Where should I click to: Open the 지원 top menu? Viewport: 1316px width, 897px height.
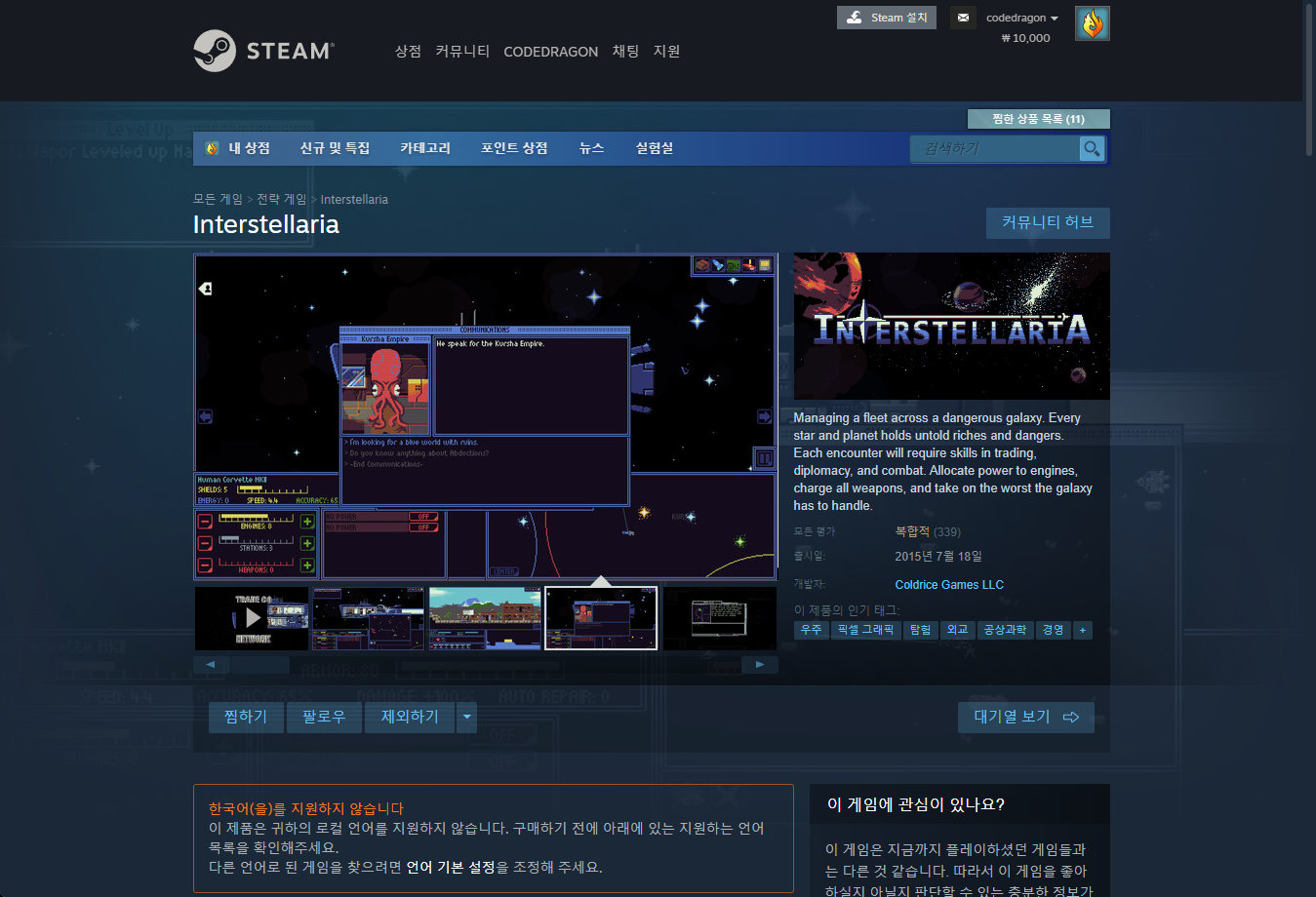(x=666, y=51)
